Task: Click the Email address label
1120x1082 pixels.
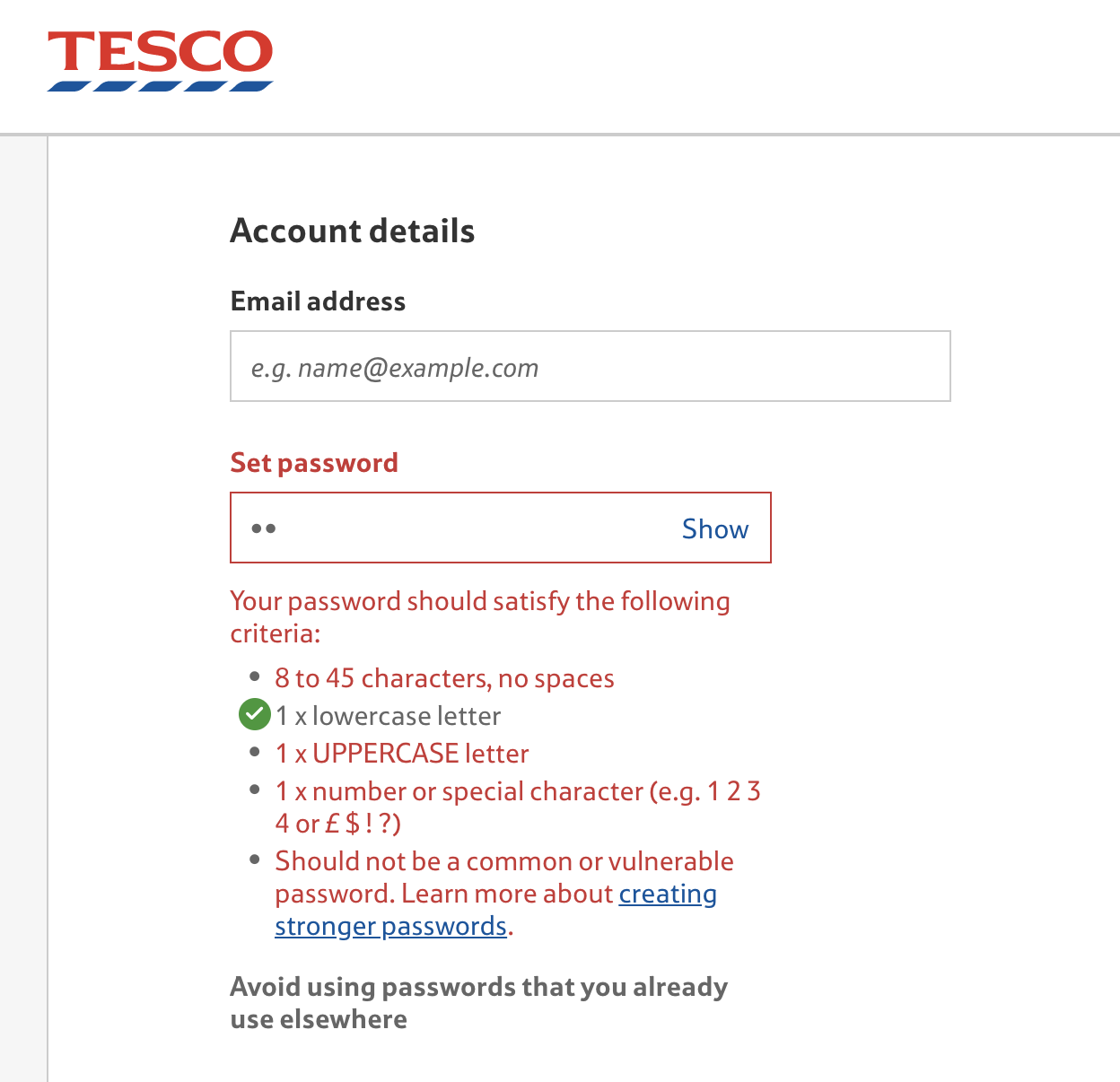Action: coord(318,301)
